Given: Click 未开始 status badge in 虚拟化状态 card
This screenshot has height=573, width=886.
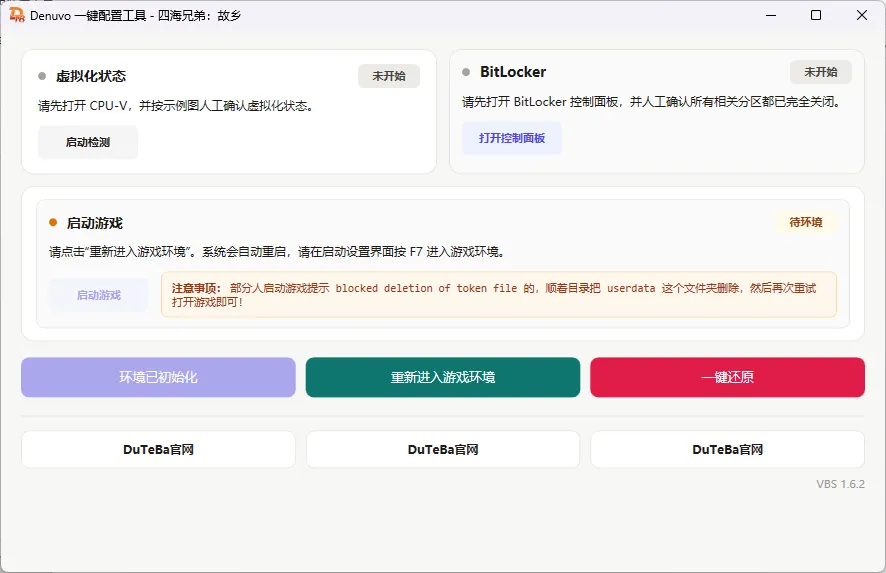Looking at the screenshot, I should tap(389, 76).
